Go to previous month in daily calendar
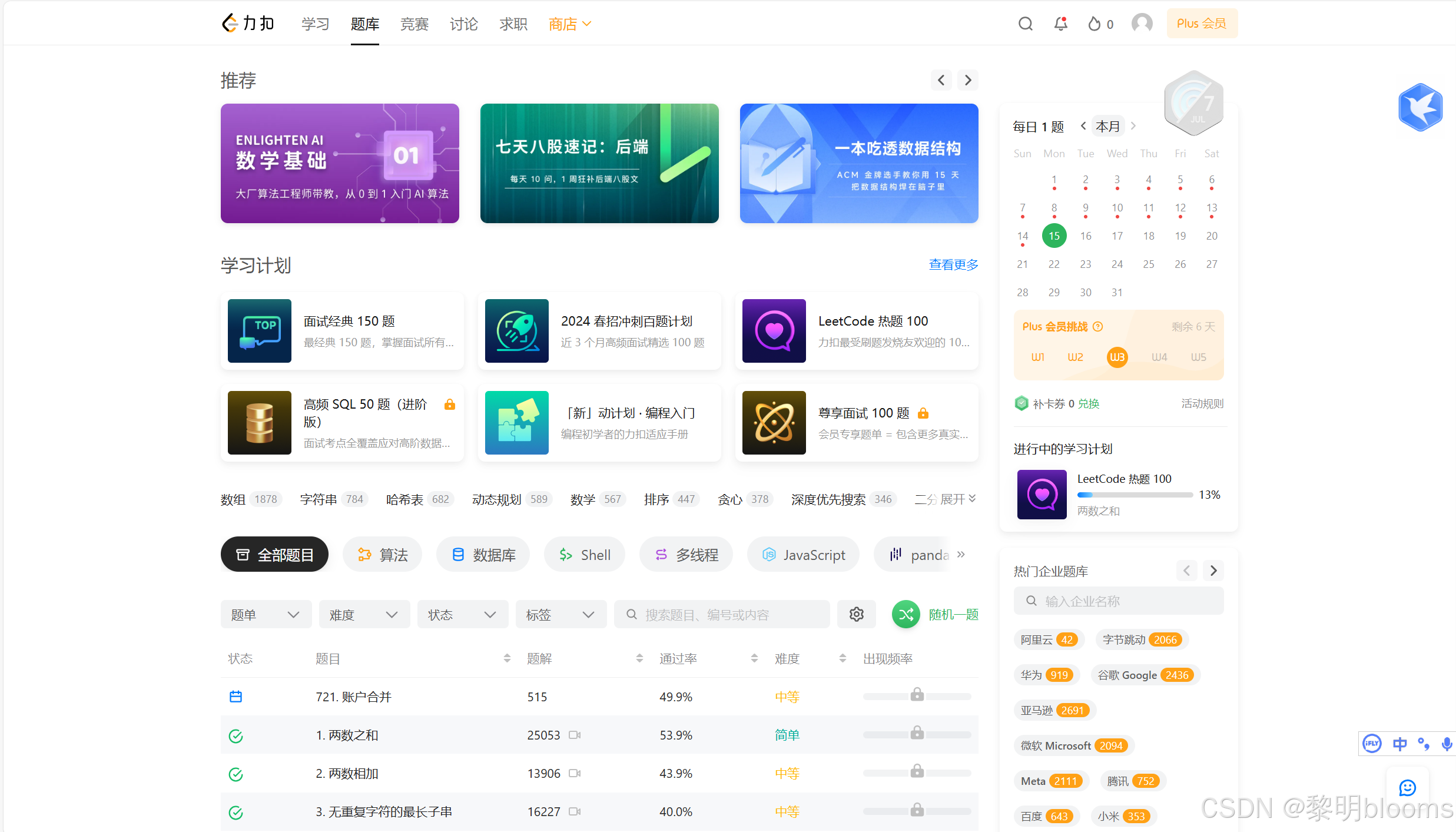The image size is (1456, 832). pyautogui.click(x=1083, y=126)
